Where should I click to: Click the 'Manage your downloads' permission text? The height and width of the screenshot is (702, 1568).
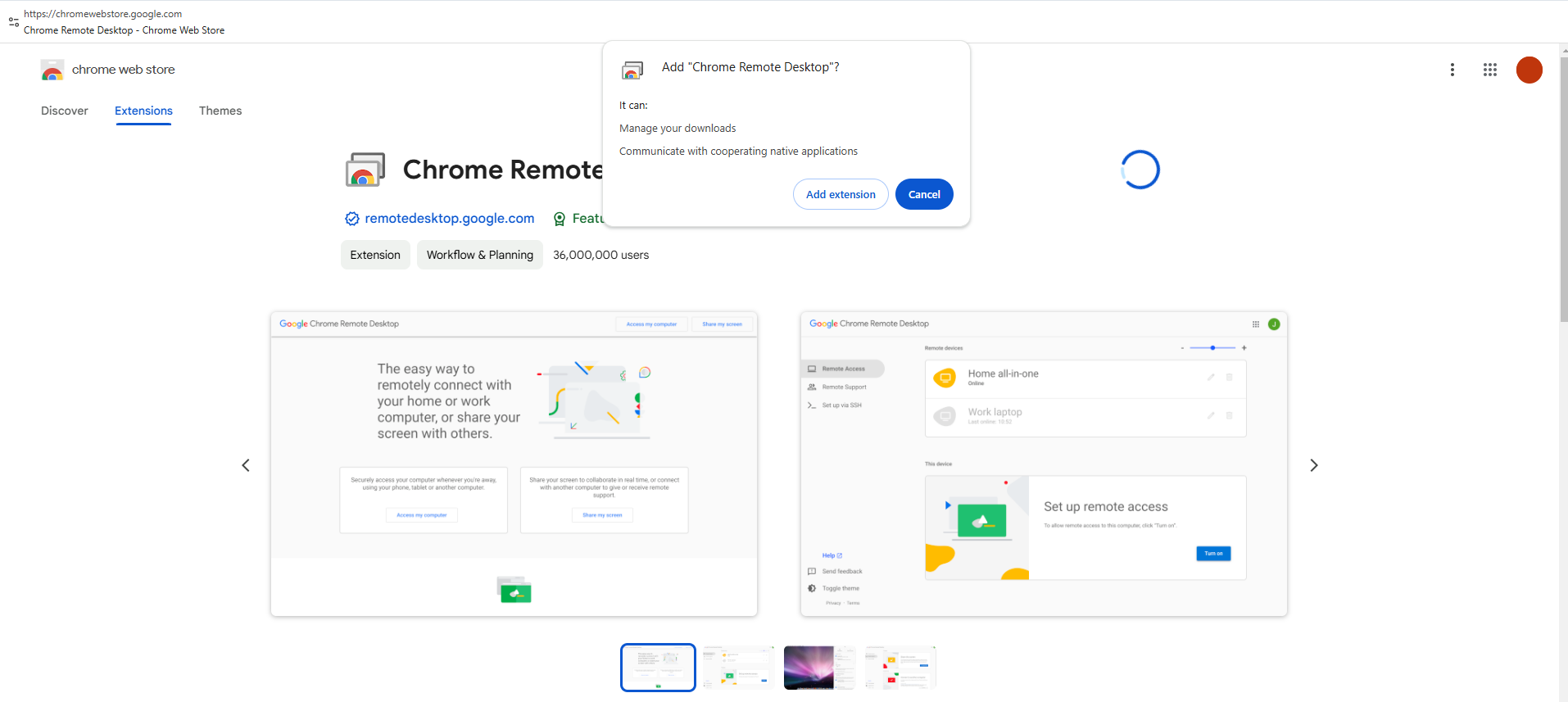pyautogui.click(x=678, y=129)
